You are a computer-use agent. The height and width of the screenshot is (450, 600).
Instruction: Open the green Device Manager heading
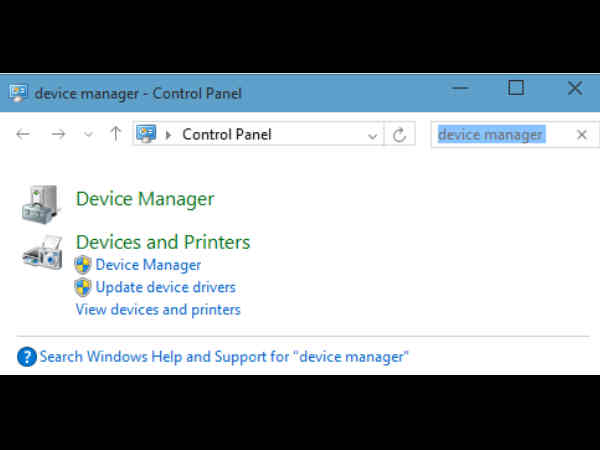pos(145,199)
